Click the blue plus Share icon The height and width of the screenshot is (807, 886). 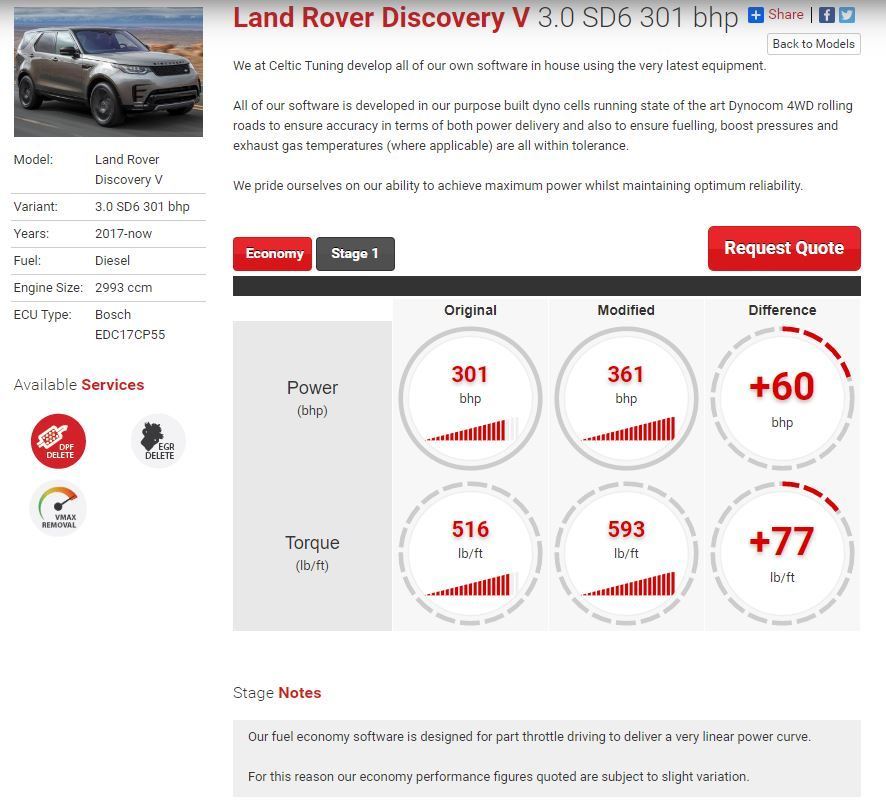(x=755, y=15)
